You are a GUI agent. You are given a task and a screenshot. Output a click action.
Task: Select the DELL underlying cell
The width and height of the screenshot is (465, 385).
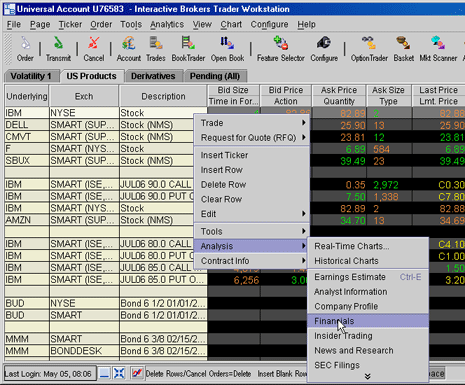coord(27,125)
